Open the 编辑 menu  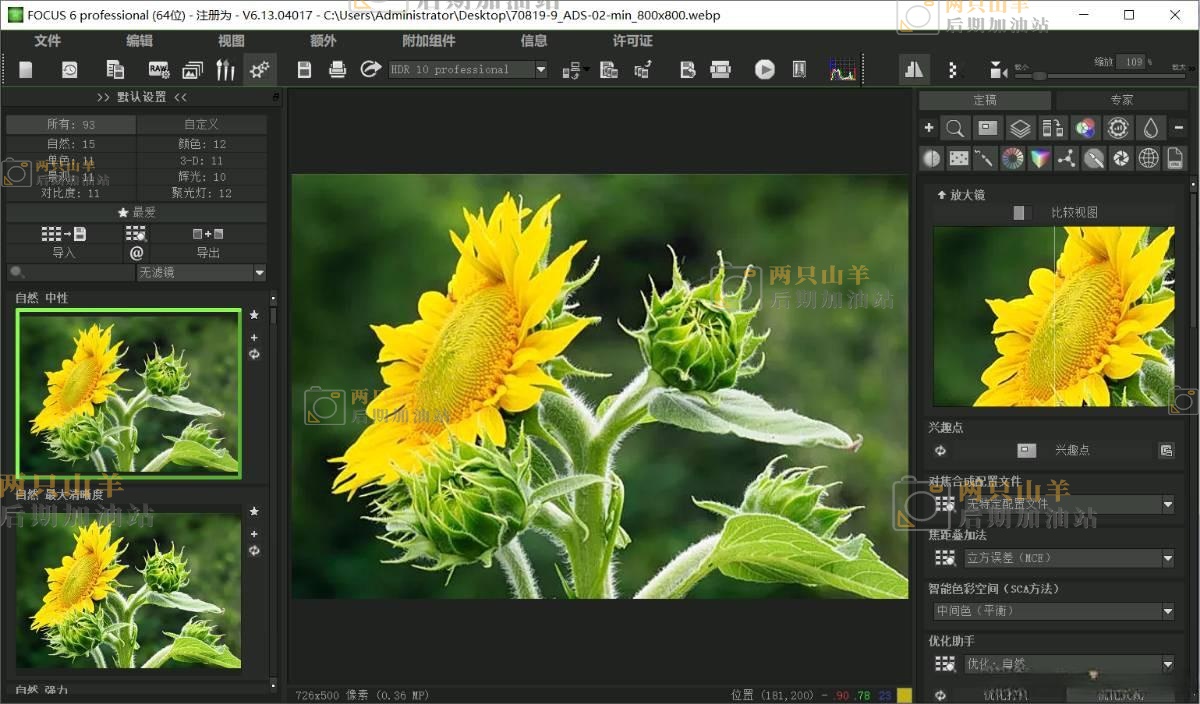coord(139,41)
